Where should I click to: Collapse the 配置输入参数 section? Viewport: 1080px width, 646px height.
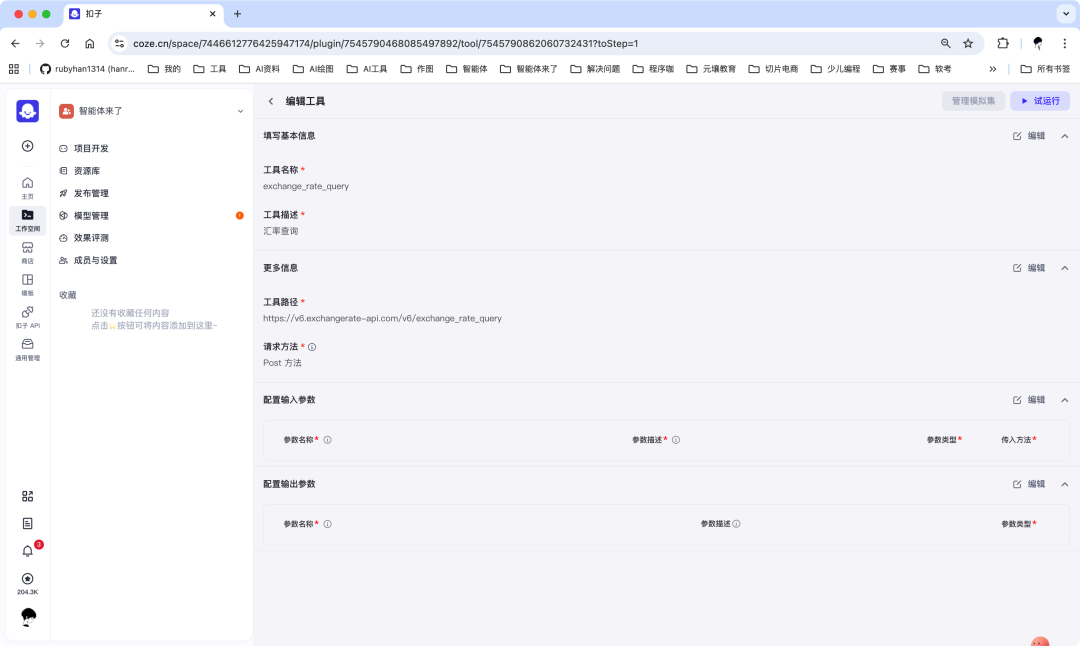1065,400
